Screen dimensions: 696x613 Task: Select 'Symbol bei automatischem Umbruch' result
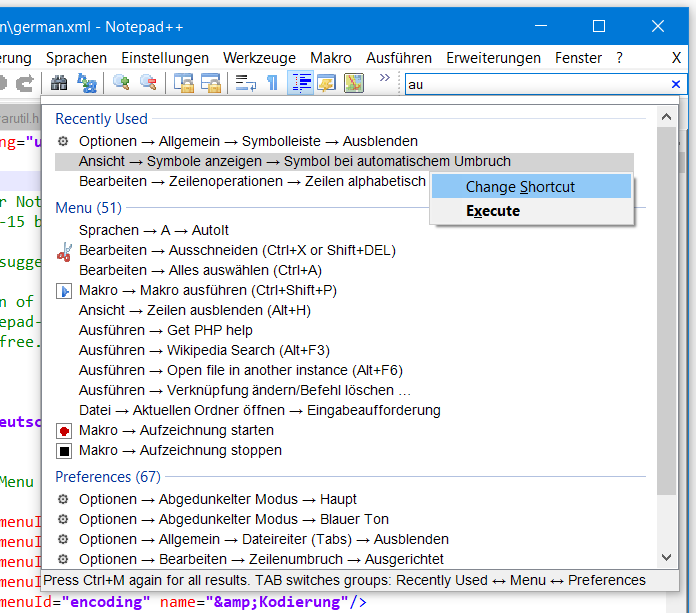[344, 162]
